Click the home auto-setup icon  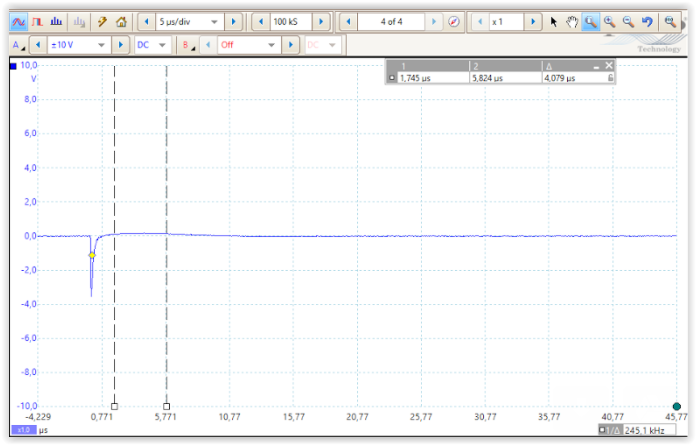pyautogui.click(x=121, y=21)
